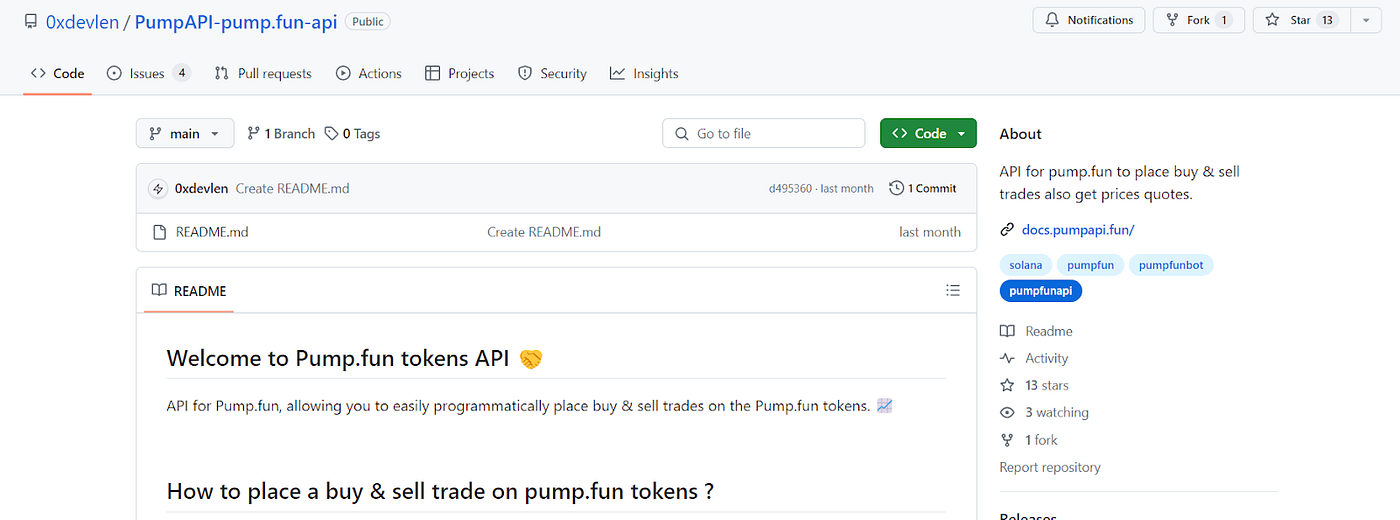Click the handshake emoji in the README title
The width and height of the screenshot is (1400, 520).
coord(531,358)
